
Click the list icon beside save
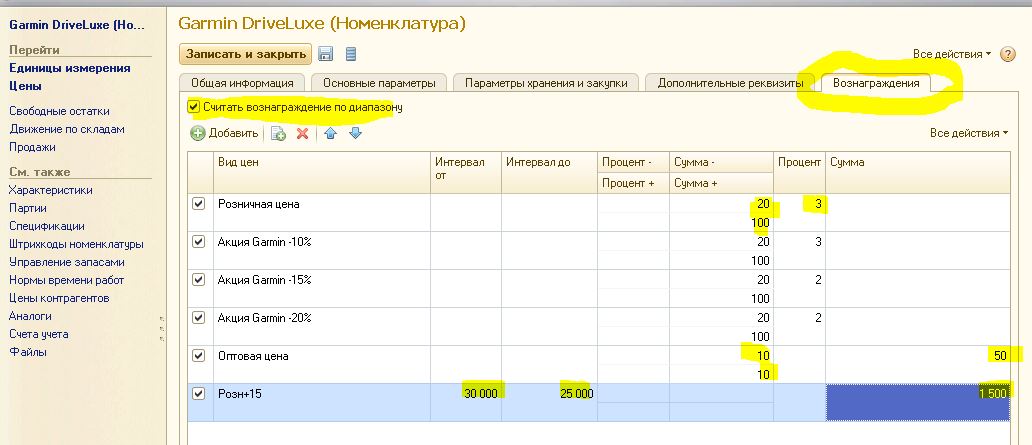coord(351,54)
